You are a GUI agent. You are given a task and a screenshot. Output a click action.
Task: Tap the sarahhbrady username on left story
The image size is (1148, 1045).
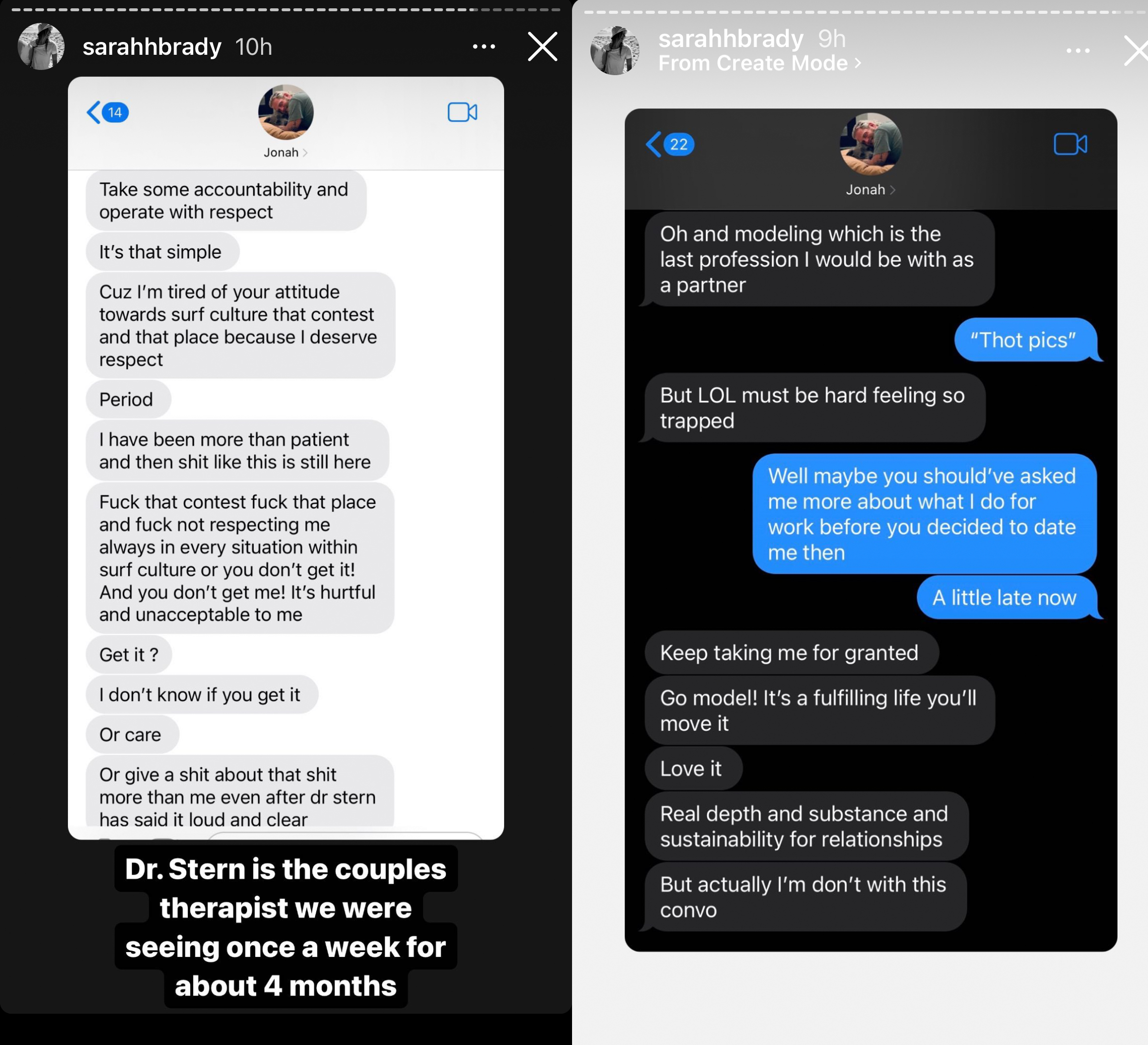tap(152, 46)
